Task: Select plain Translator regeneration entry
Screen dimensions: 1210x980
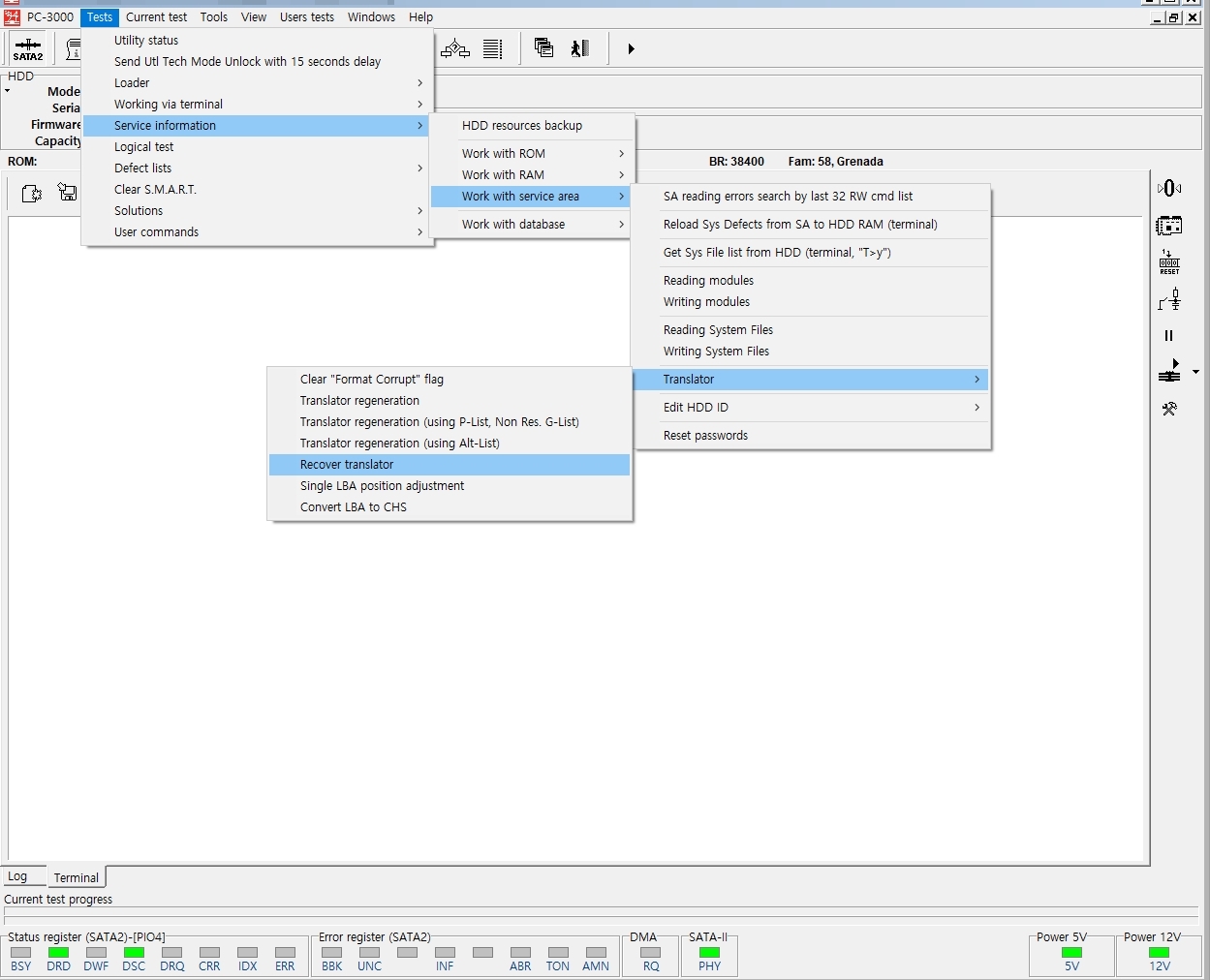Action: (x=450, y=401)
